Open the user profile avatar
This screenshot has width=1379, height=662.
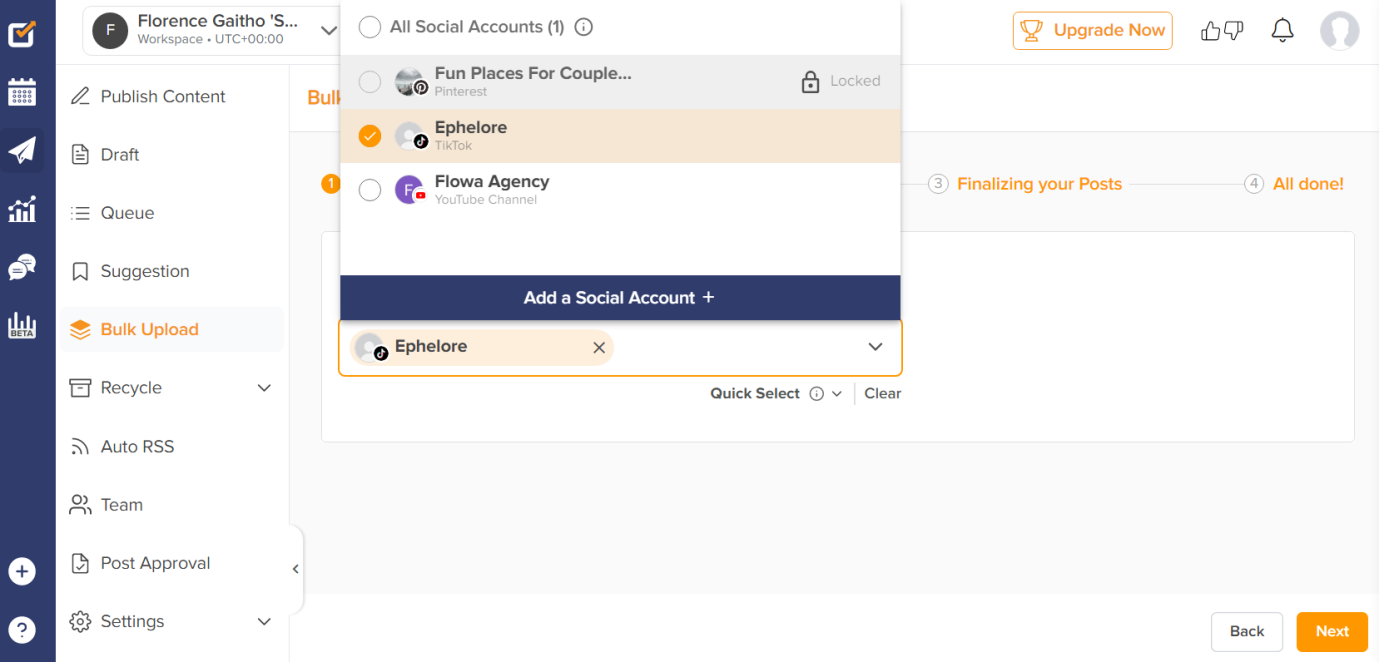[x=1339, y=31]
